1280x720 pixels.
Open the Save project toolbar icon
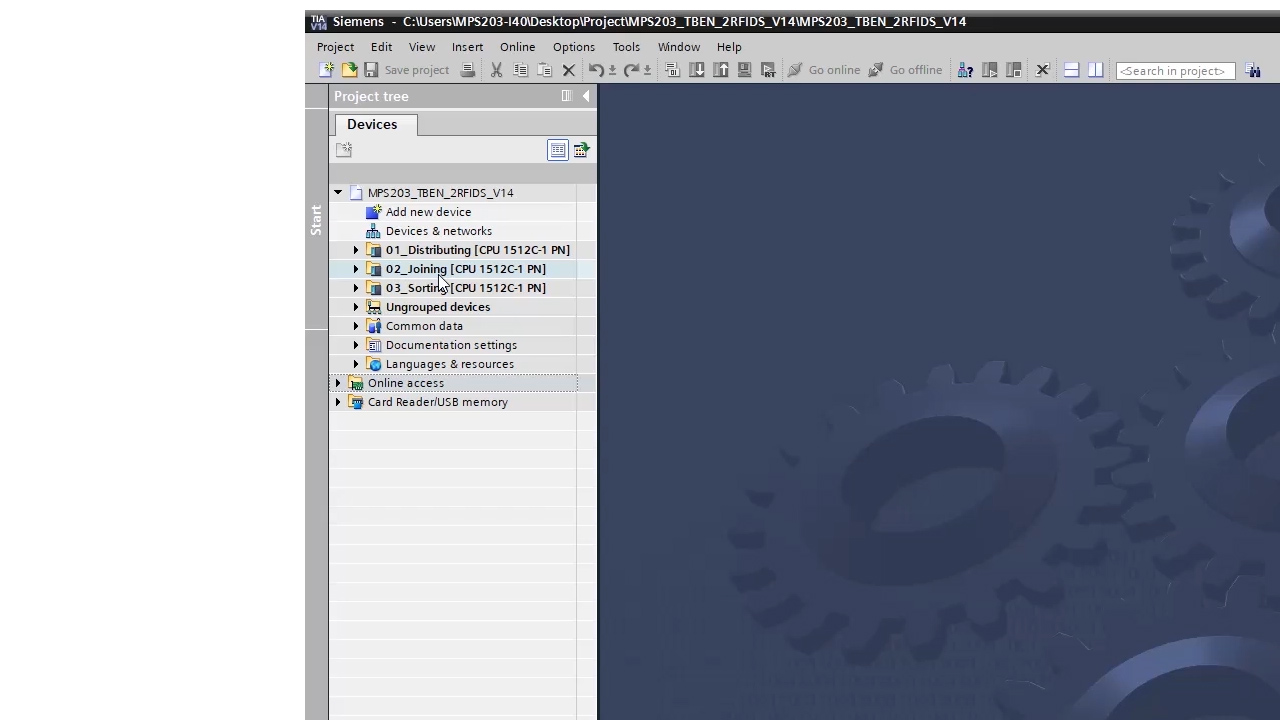tap(371, 69)
